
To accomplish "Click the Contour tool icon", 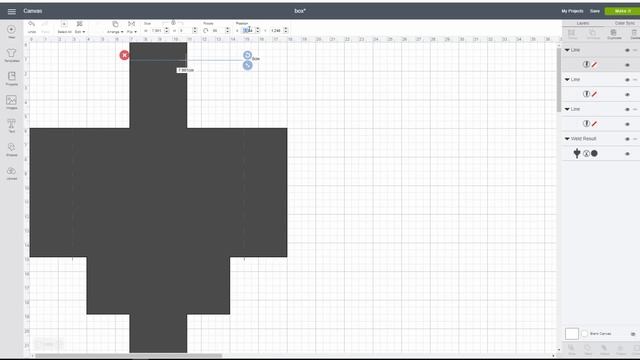I will coord(636,349).
